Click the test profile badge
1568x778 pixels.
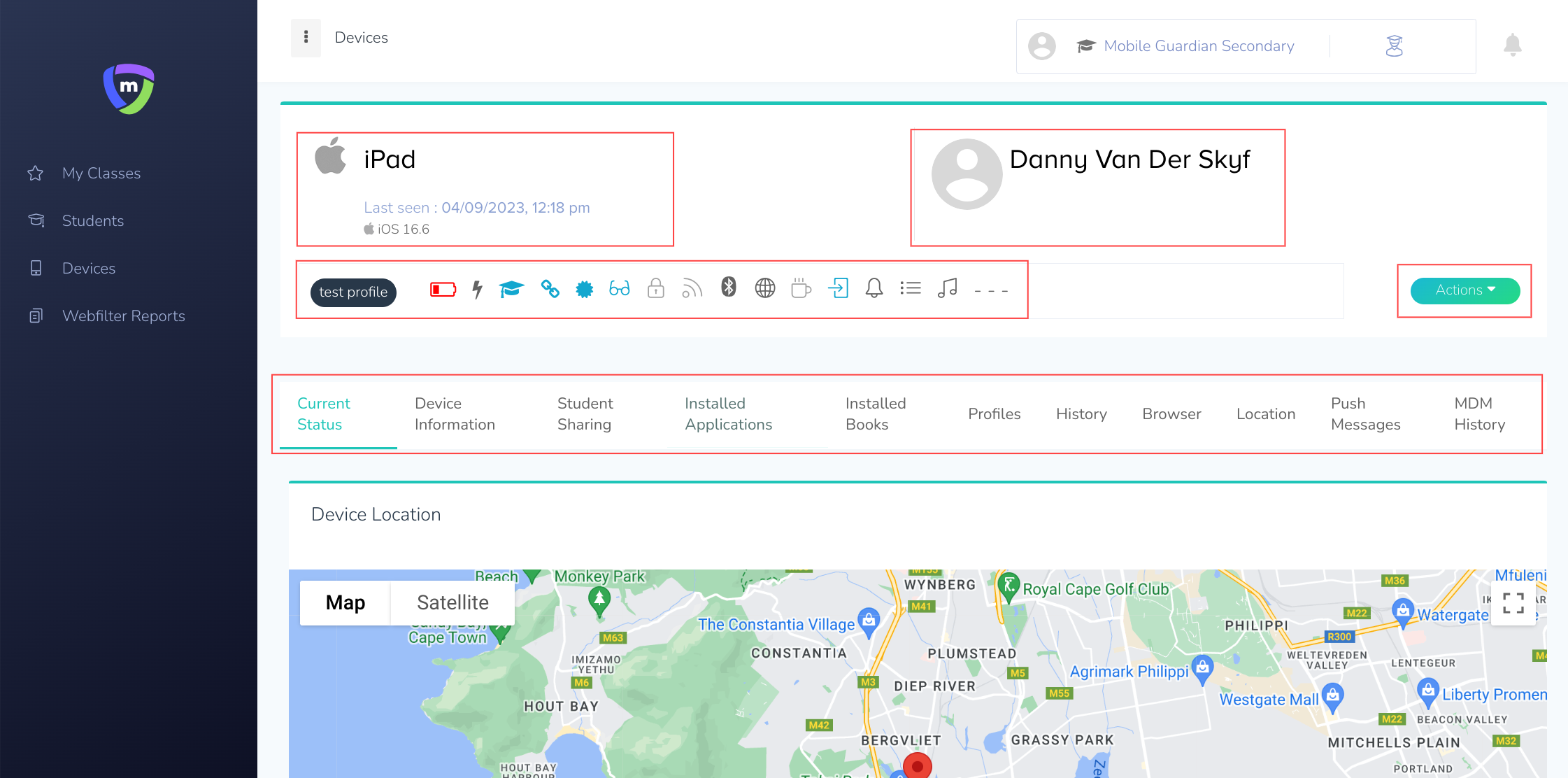[x=353, y=292]
